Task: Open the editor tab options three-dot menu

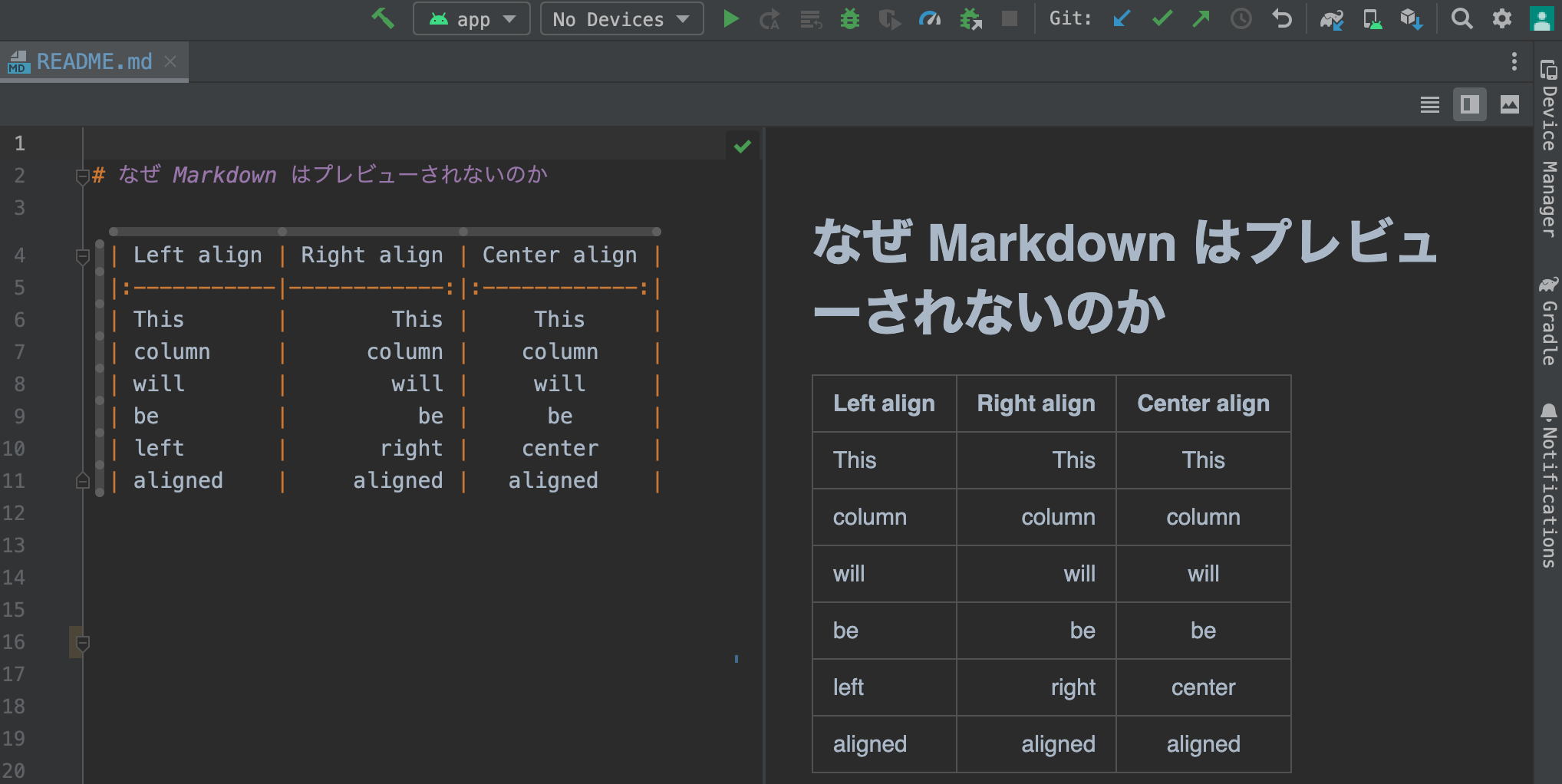Action: tap(1514, 61)
